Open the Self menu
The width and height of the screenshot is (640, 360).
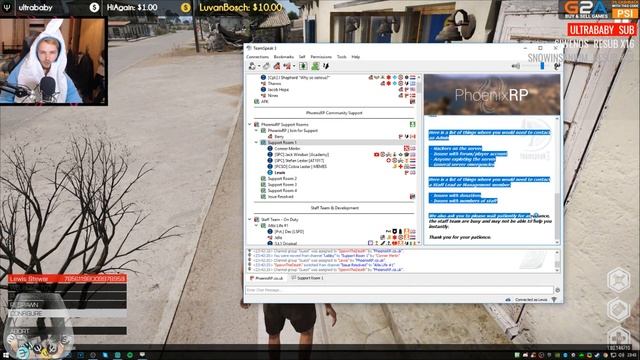click(x=302, y=57)
